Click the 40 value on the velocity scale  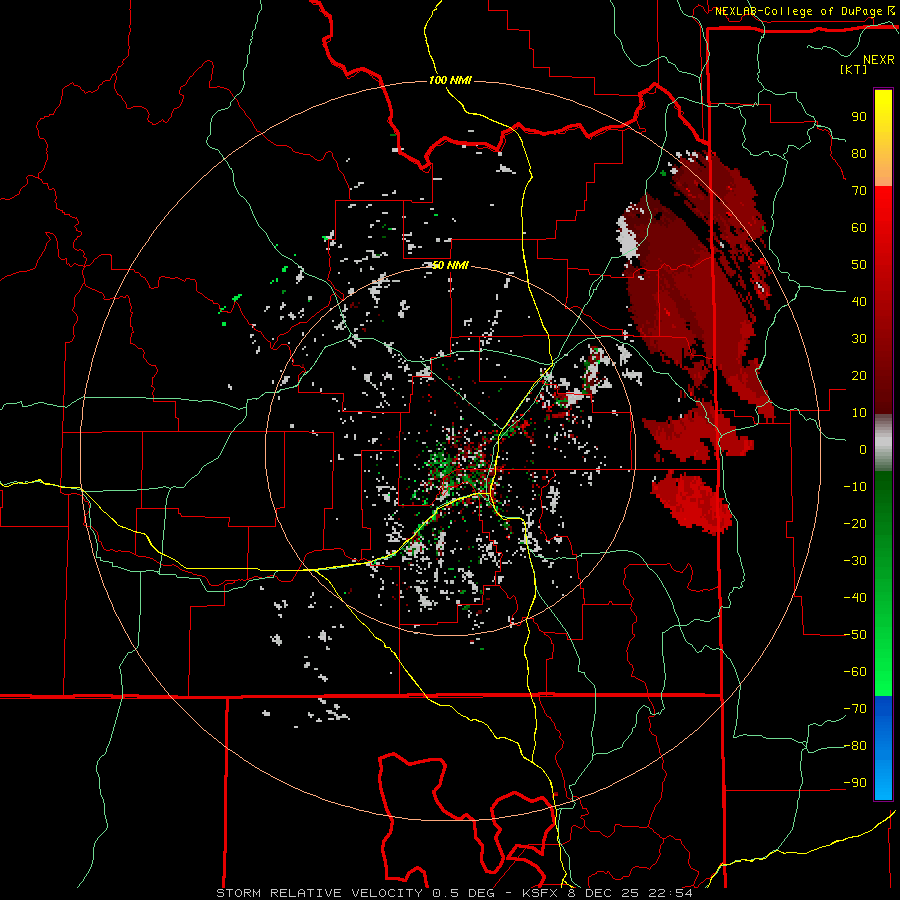tap(859, 301)
